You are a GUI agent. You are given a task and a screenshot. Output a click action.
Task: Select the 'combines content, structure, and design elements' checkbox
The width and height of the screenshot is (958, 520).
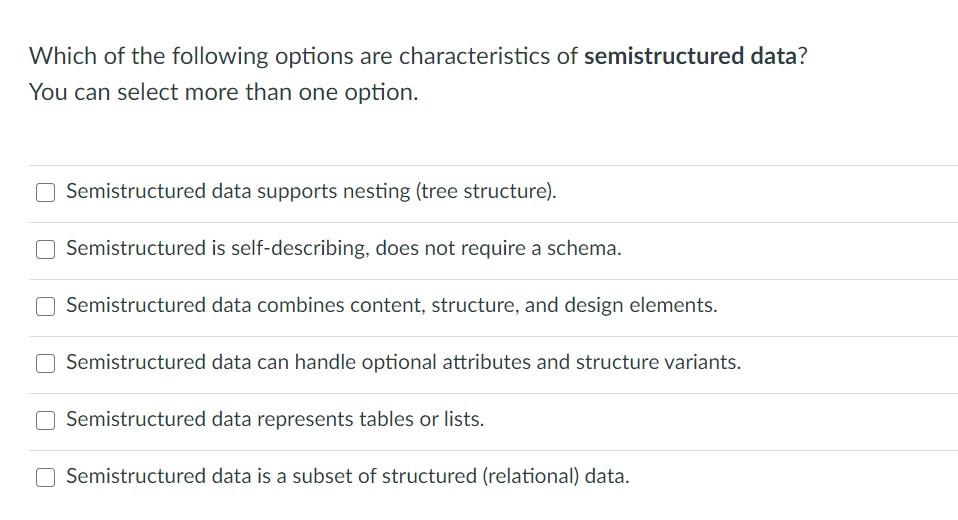[x=45, y=306]
